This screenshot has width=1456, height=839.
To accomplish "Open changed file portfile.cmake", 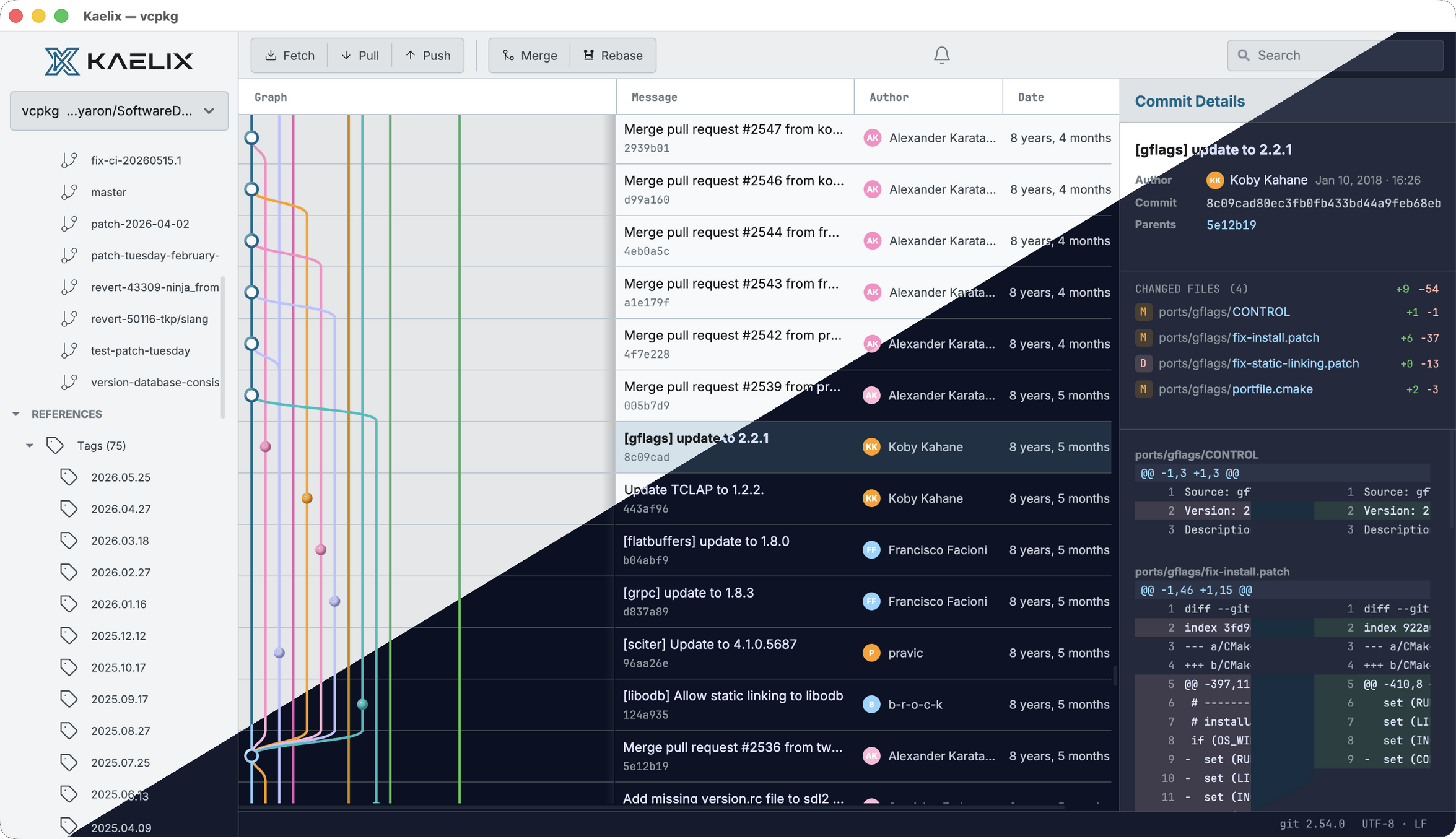I will [1272, 389].
